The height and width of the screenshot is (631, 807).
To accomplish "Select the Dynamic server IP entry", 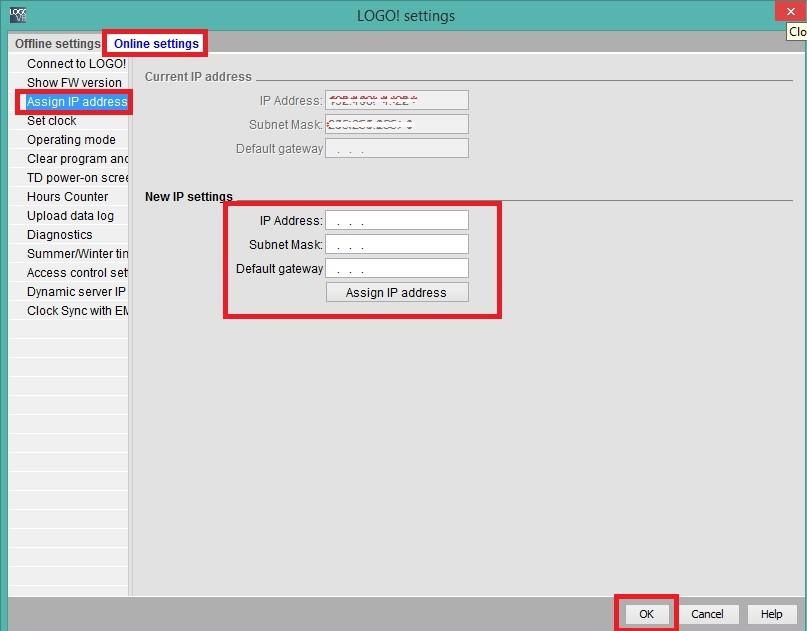I will [76, 292].
